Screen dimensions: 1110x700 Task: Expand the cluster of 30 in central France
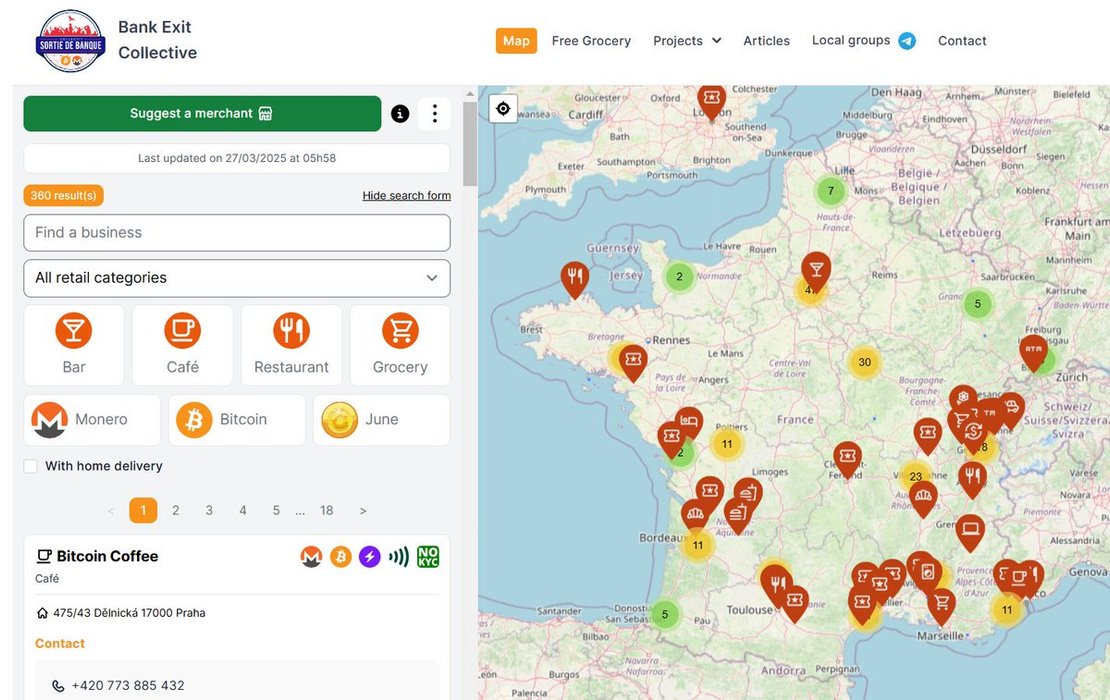click(864, 362)
